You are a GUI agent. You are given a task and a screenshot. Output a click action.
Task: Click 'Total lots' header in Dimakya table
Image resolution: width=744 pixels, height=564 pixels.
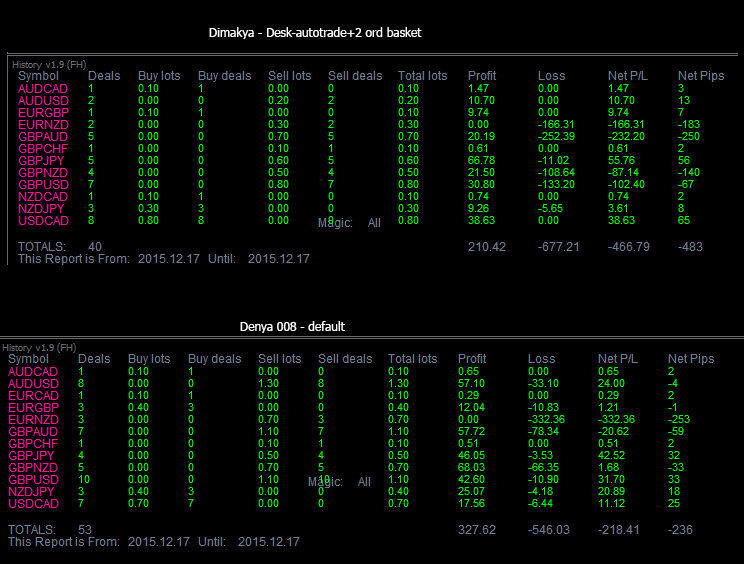point(422,76)
